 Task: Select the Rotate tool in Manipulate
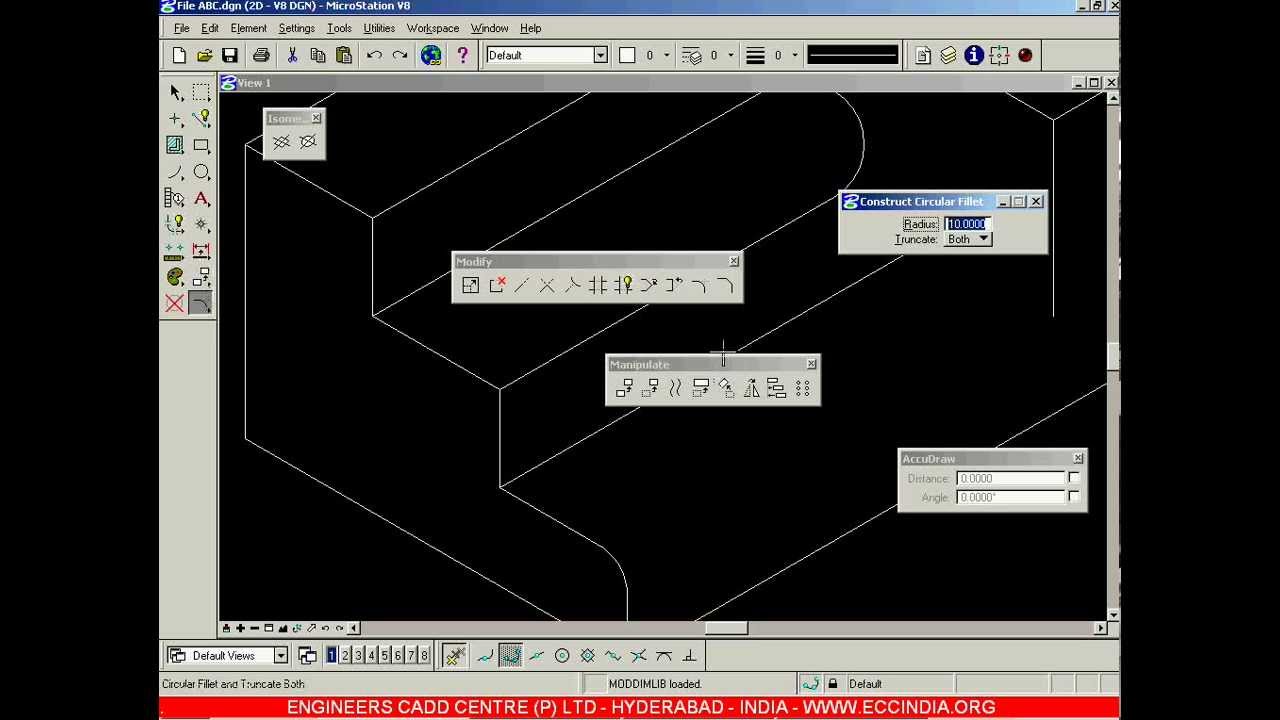(x=726, y=388)
